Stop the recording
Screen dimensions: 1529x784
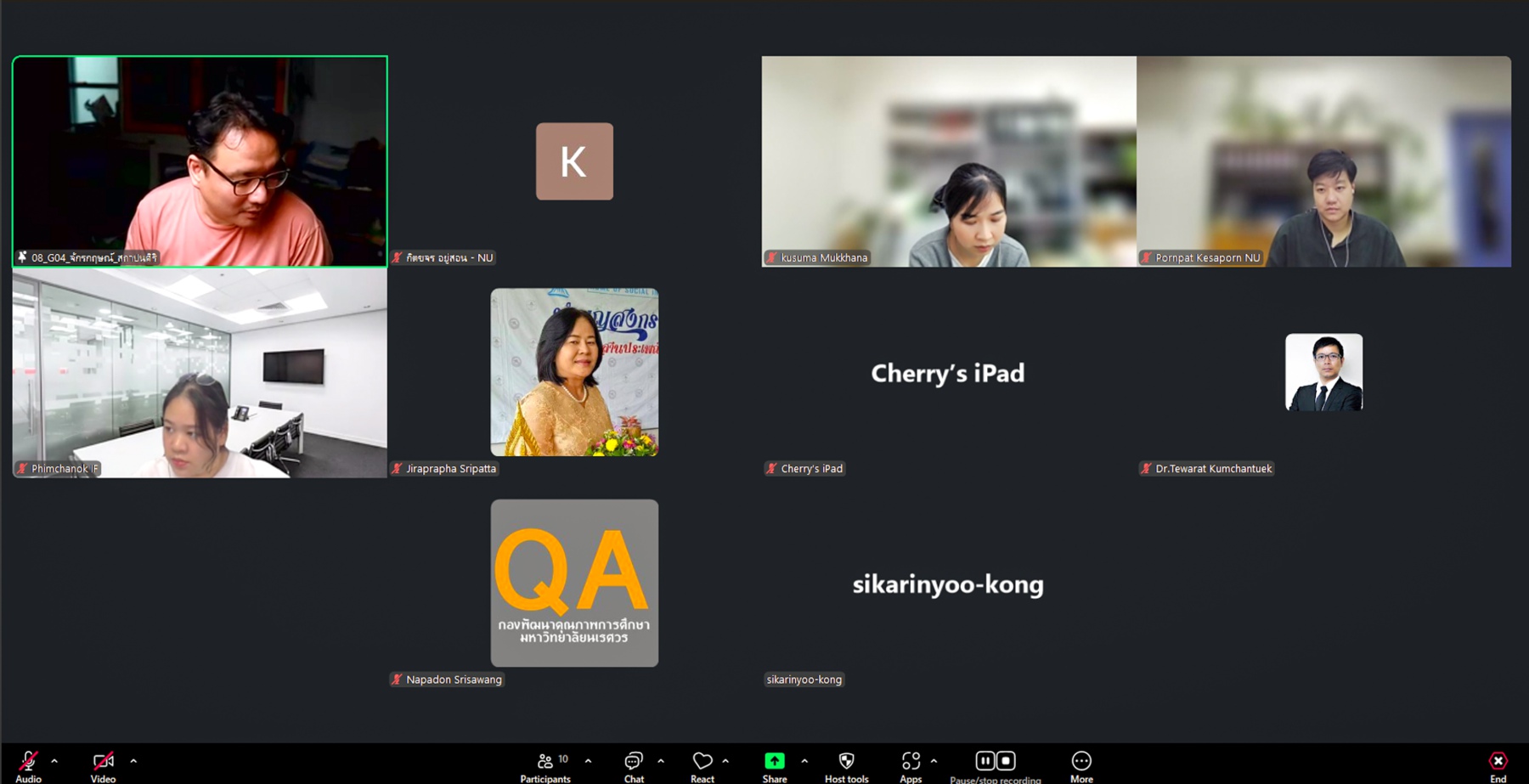[1006, 760]
